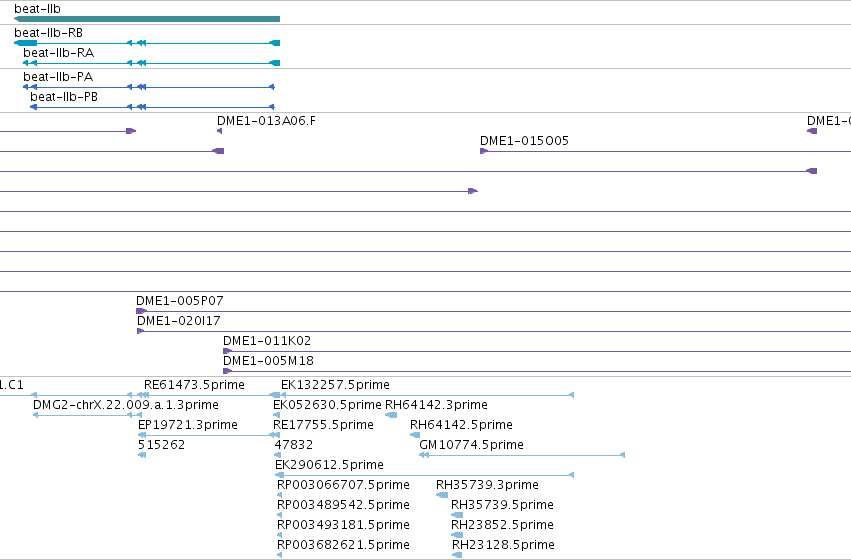
Task: Click the RE61473.5prime label
Action: coord(194,385)
